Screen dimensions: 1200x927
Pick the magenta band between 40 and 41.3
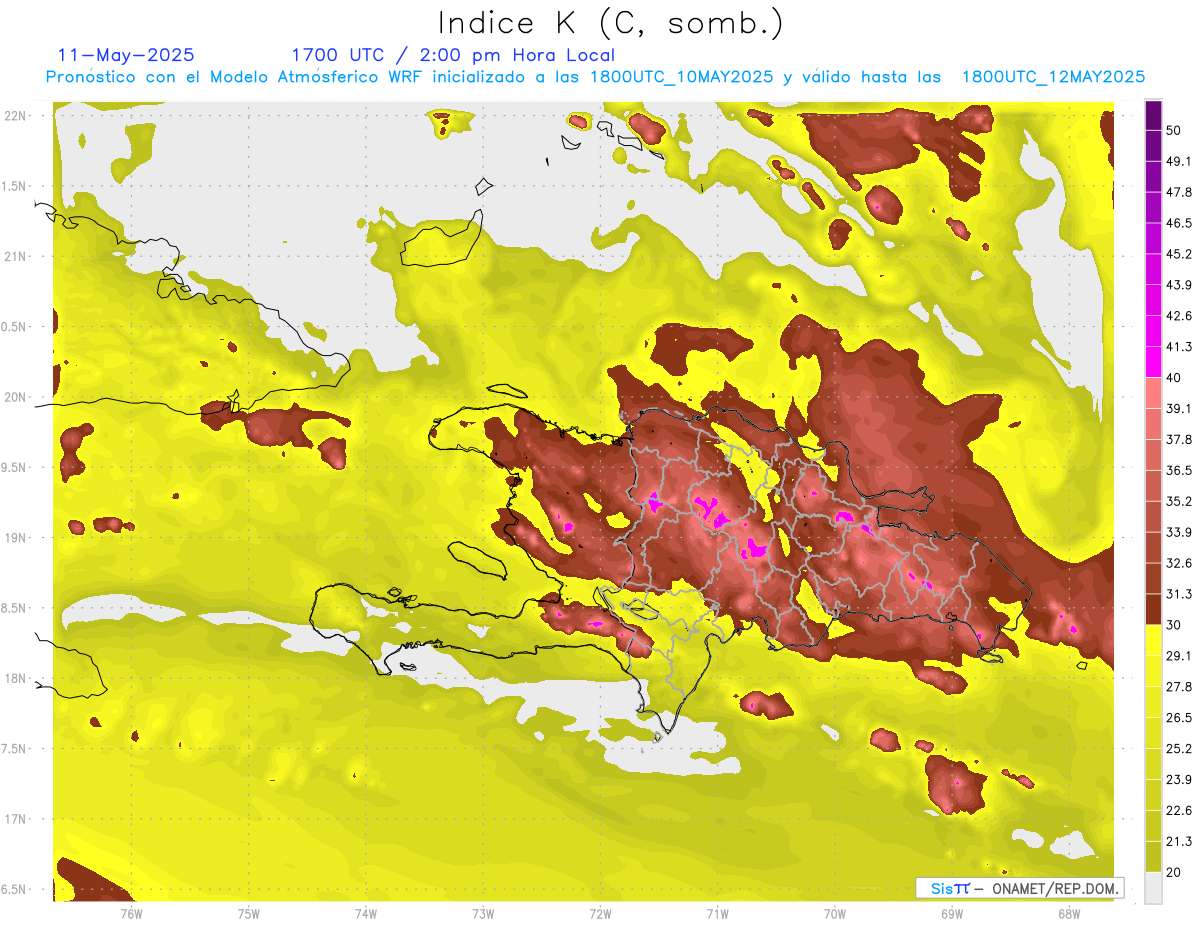[1153, 362]
